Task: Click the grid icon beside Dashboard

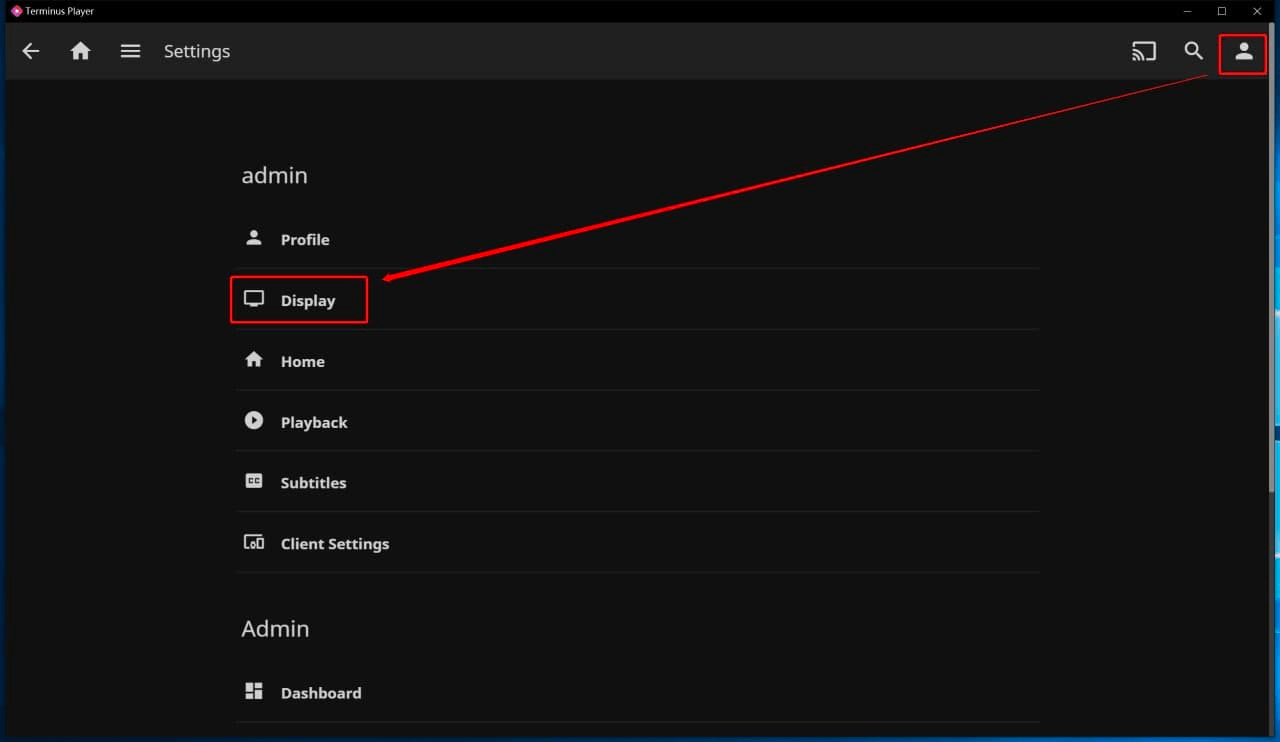Action: [254, 692]
